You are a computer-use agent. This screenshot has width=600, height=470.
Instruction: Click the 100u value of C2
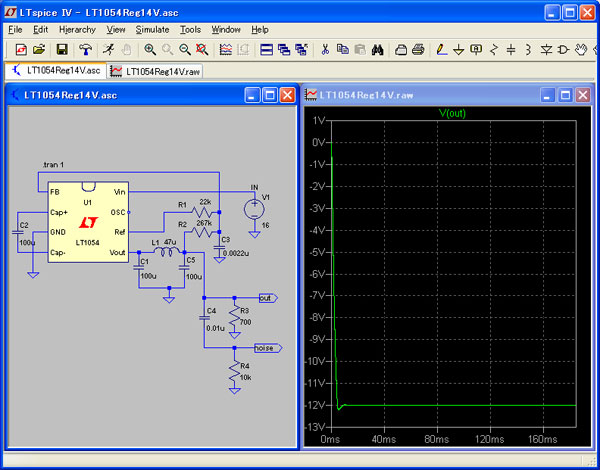[x=27, y=242]
